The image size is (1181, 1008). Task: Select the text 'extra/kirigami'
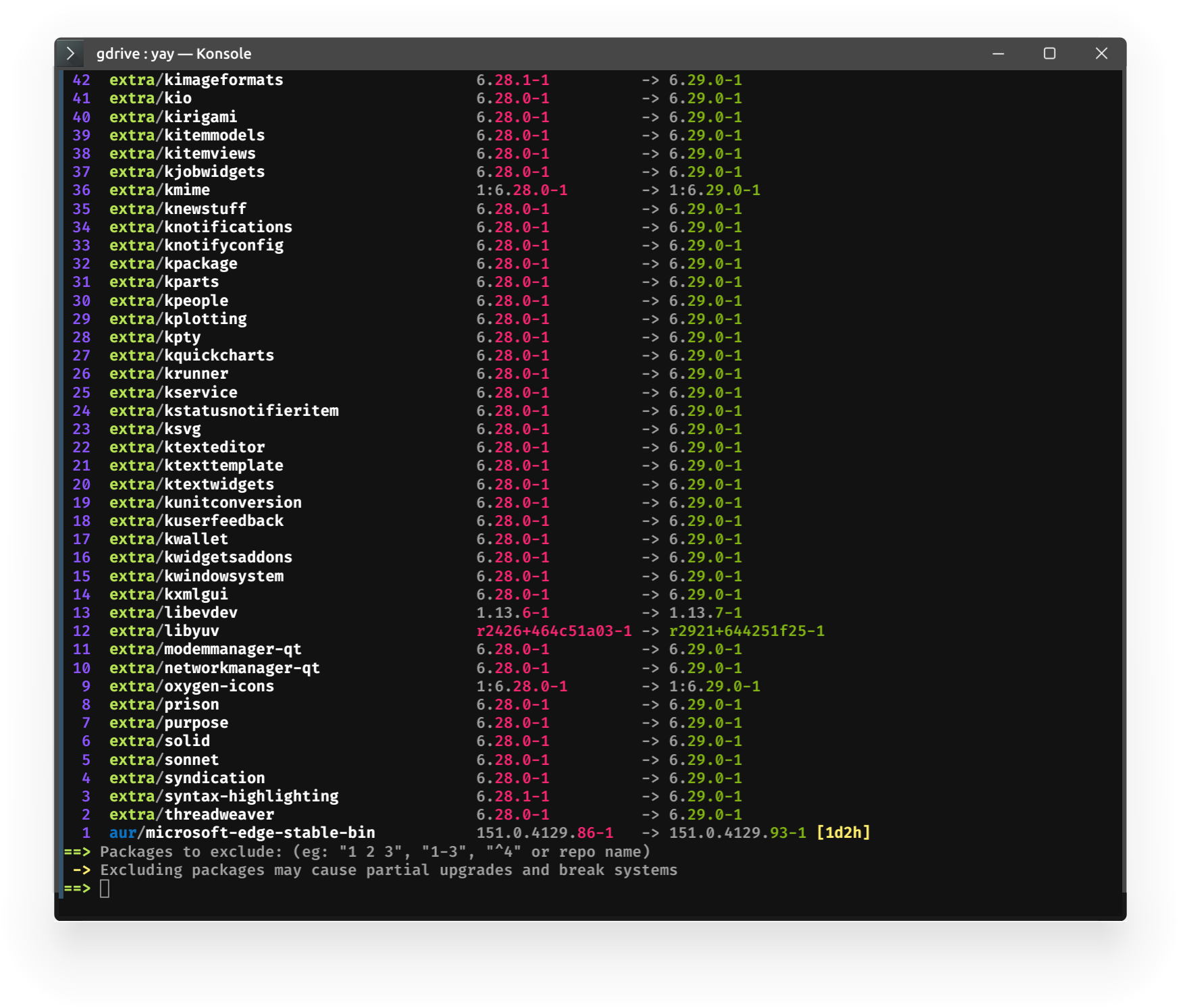tap(174, 117)
